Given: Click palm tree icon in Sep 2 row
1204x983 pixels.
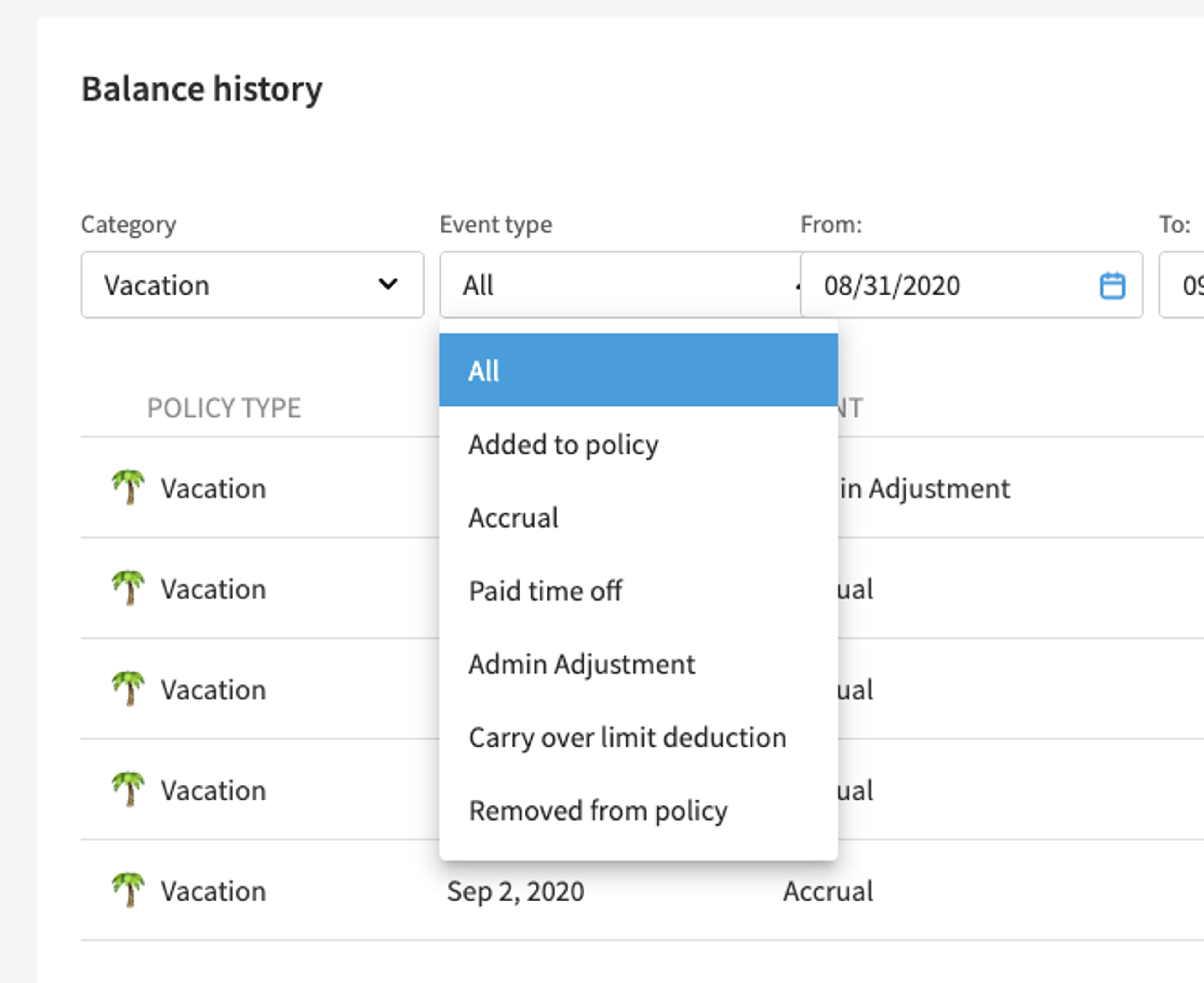Looking at the screenshot, I should point(129,890).
